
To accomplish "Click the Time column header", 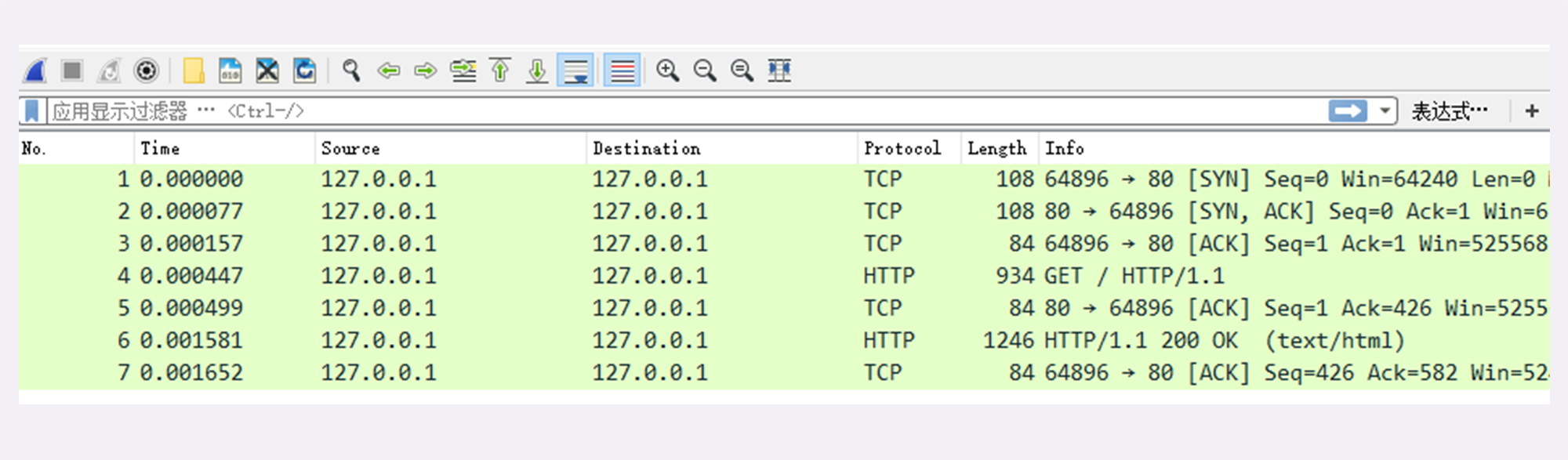I will pos(160,148).
